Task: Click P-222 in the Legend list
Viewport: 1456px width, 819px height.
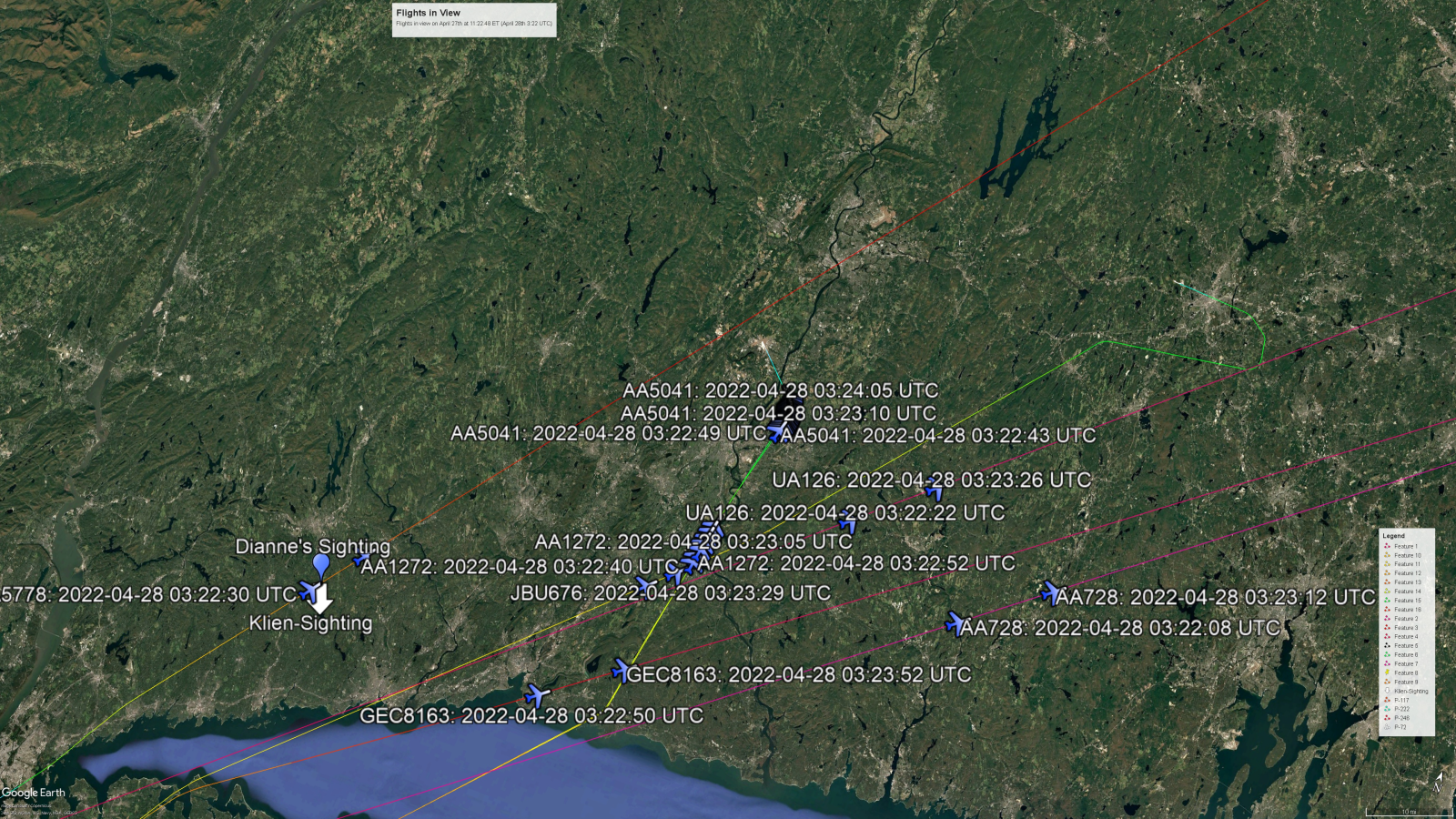Action: coord(1401,709)
